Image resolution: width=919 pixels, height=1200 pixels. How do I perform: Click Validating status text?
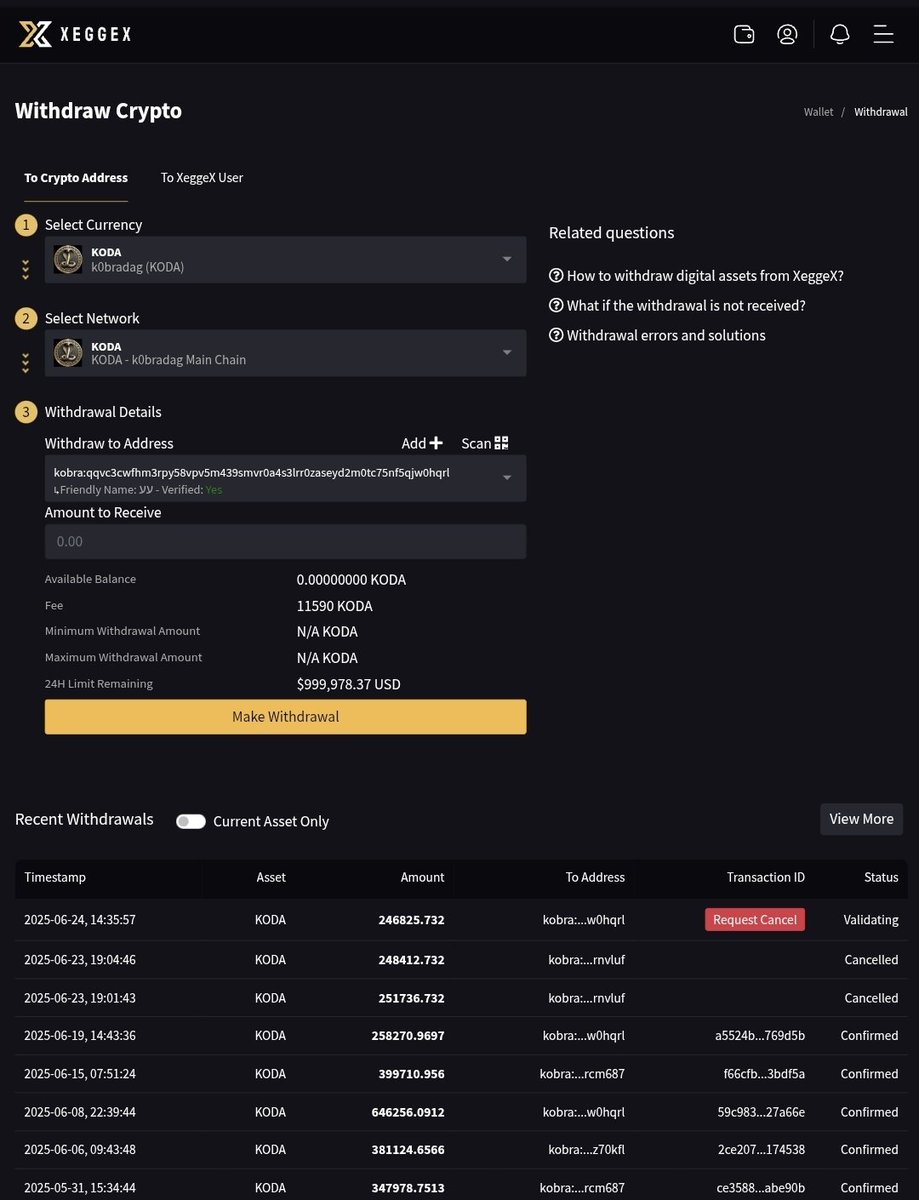point(871,920)
